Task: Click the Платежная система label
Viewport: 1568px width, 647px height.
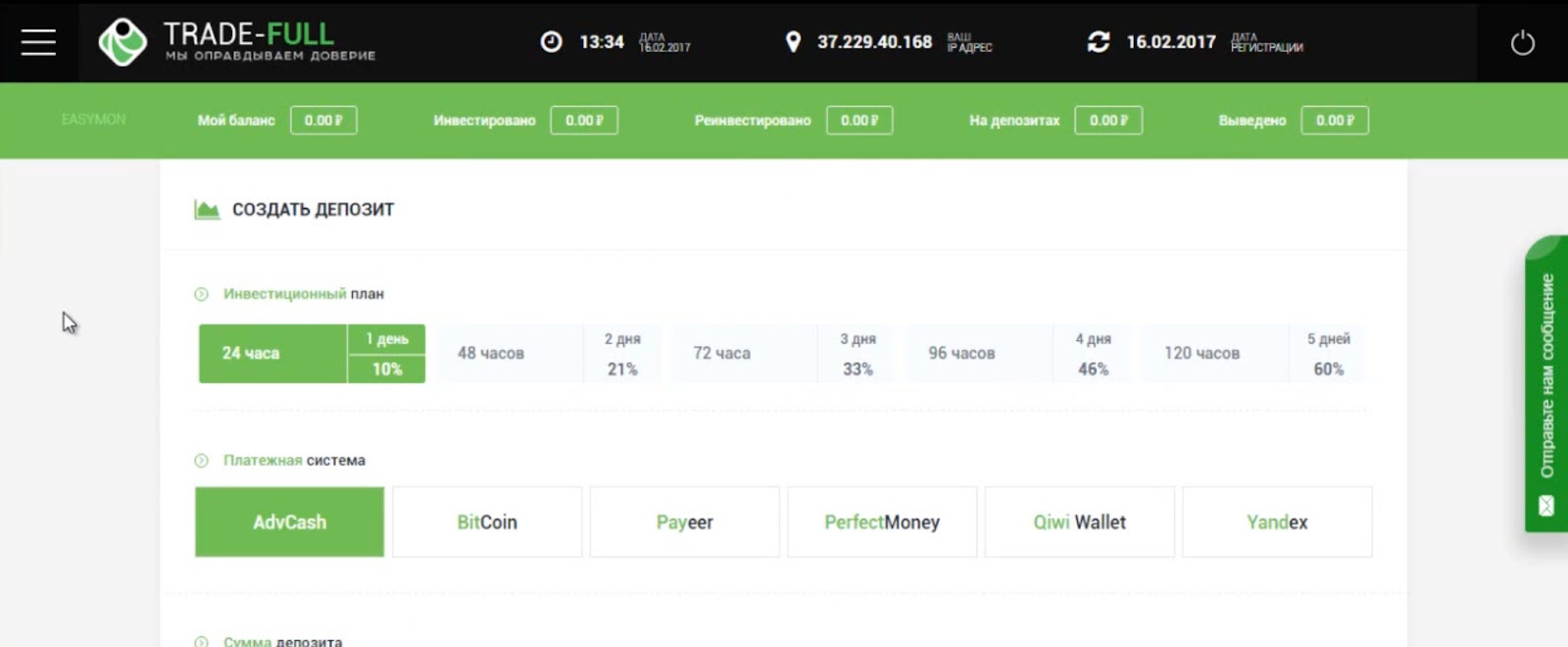Action: [x=294, y=461]
